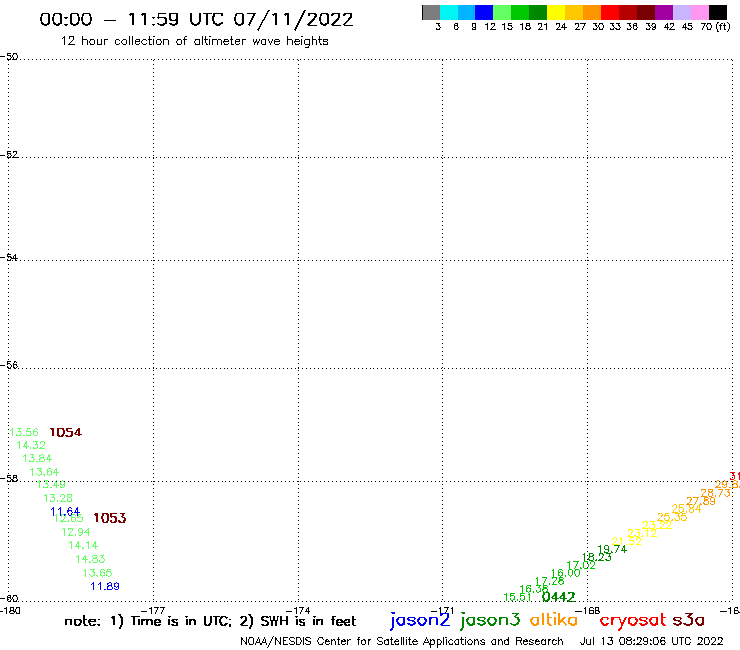Screen dimensions: 740x650
Task: Click the time marker "1054"
Action: pyautogui.click(x=66, y=432)
